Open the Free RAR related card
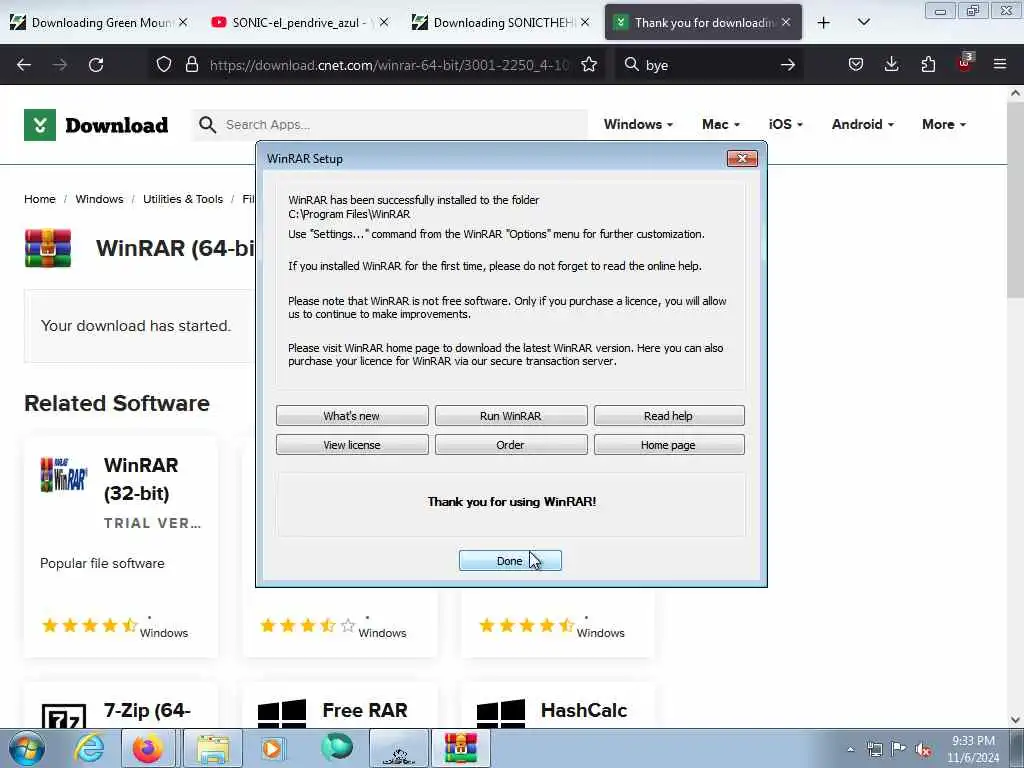 (x=340, y=705)
